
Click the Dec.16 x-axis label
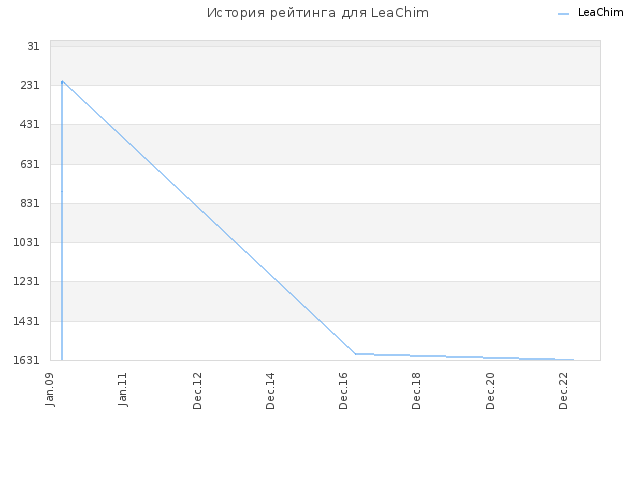pos(343,391)
